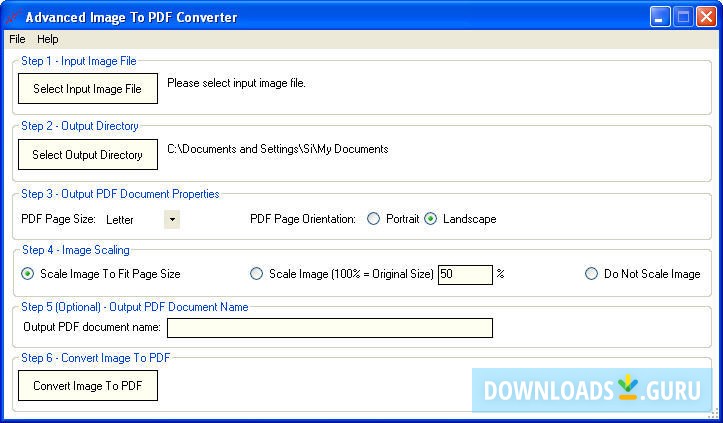Click 'Output PDF document name:' label
The height and width of the screenshot is (423, 723).
[92, 327]
